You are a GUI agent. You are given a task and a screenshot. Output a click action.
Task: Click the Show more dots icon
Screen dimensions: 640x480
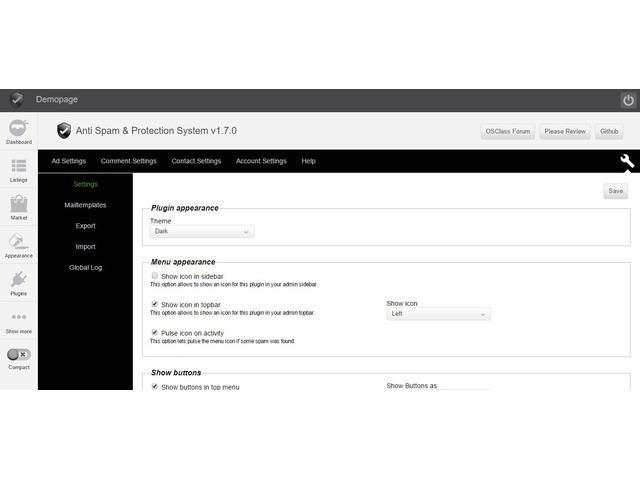click(19, 317)
